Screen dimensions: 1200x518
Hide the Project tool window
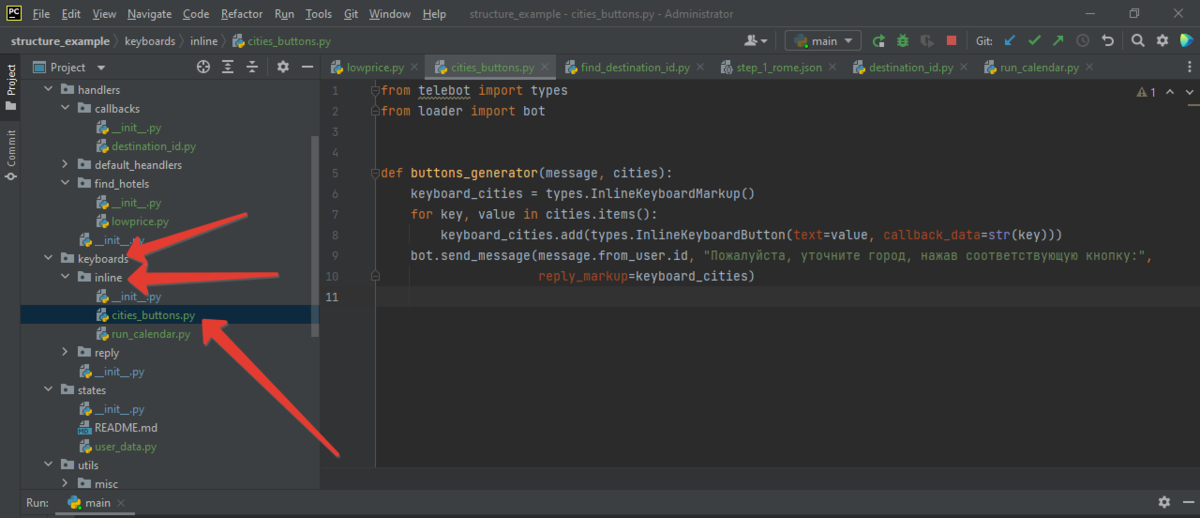(x=308, y=67)
